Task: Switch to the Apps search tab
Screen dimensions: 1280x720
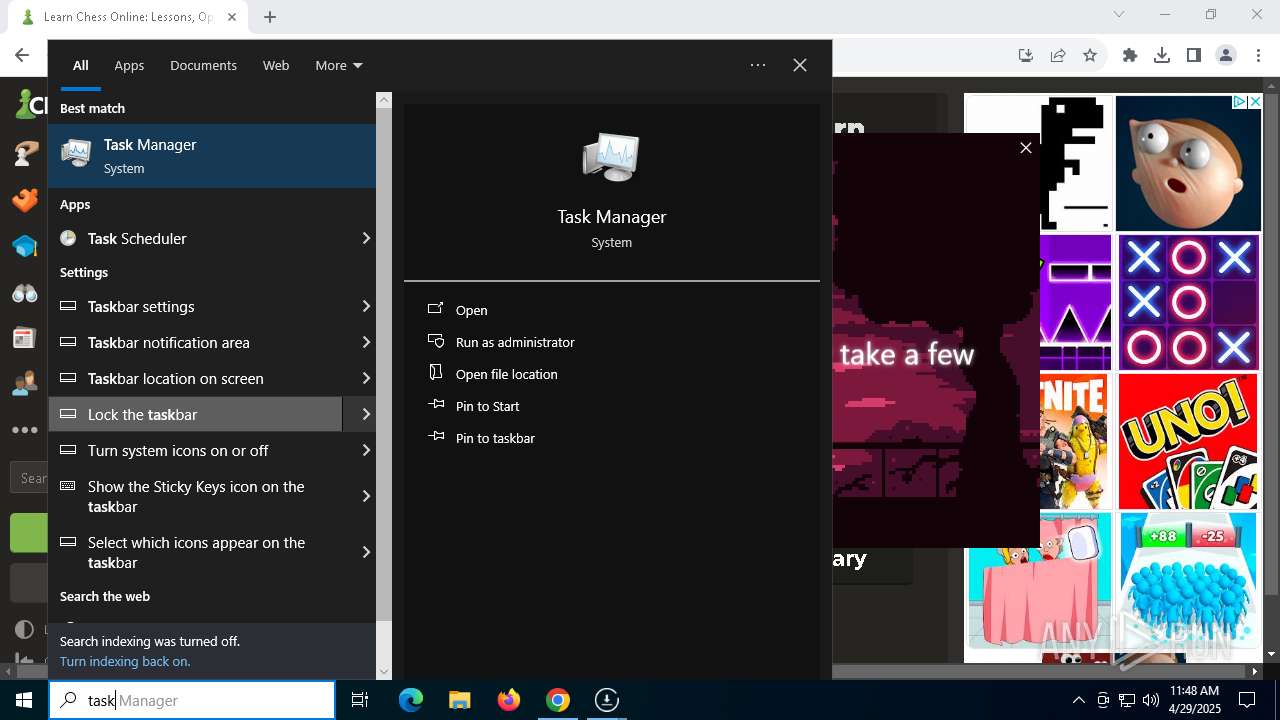Action: pos(129,65)
